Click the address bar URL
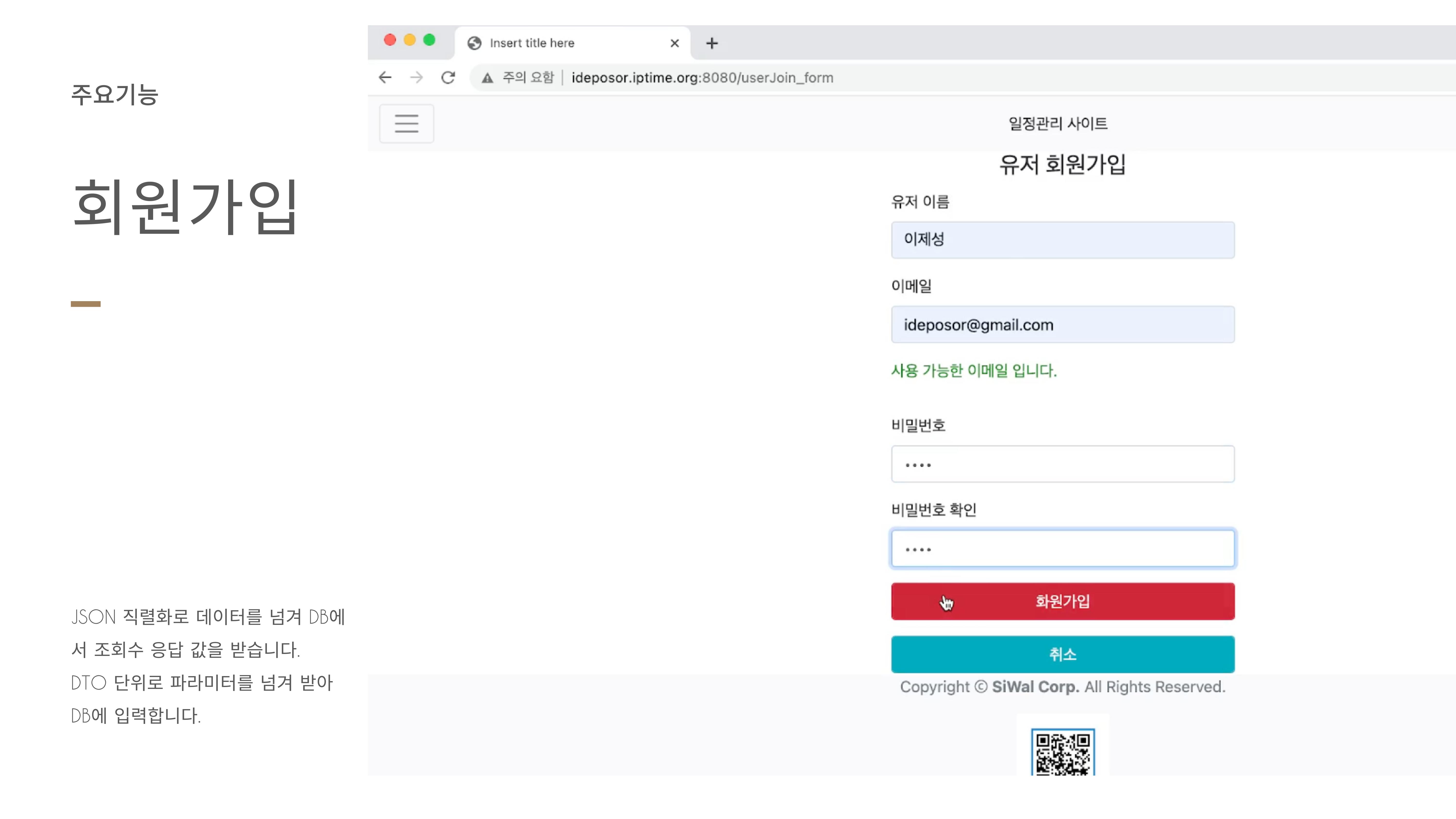1456x819 pixels. (702, 77)
